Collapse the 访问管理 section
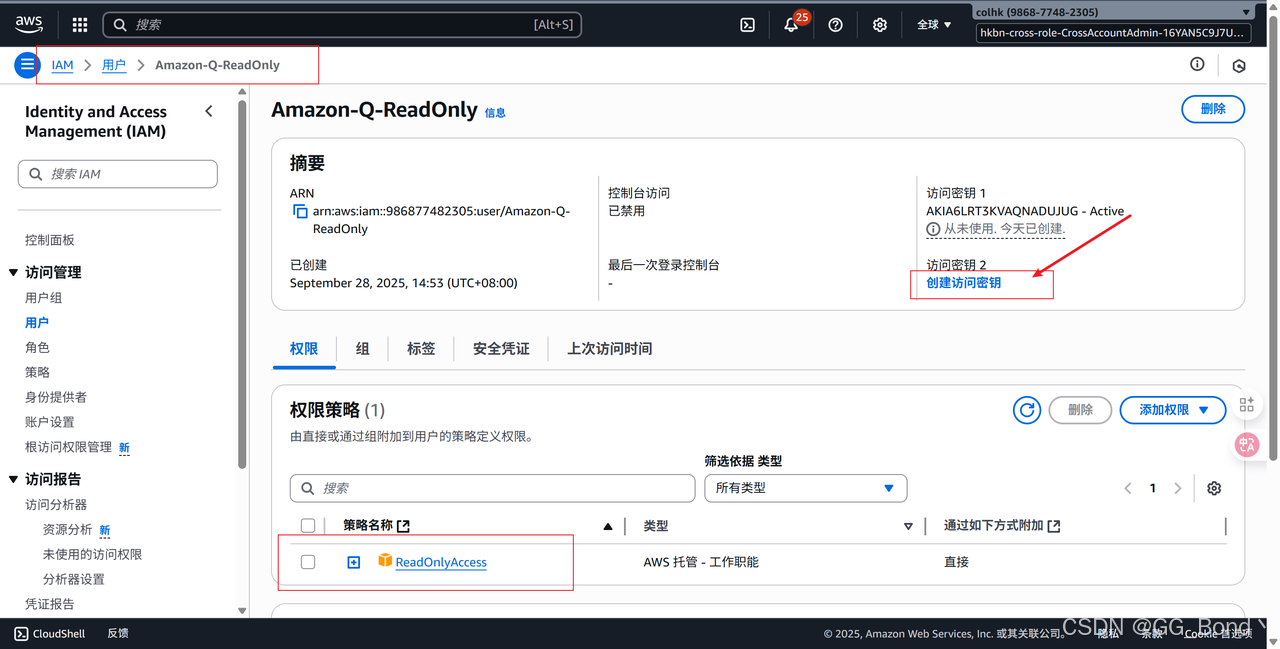Image resolution: width=1280 pixels, height=649 pixels. point(14,272)
